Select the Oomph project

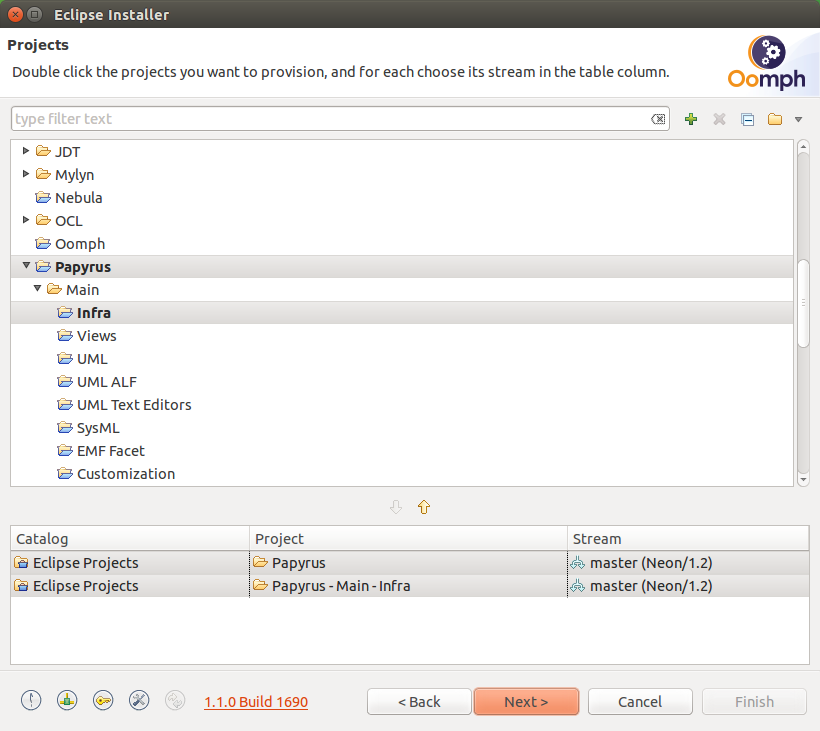(x=80, y=244)
